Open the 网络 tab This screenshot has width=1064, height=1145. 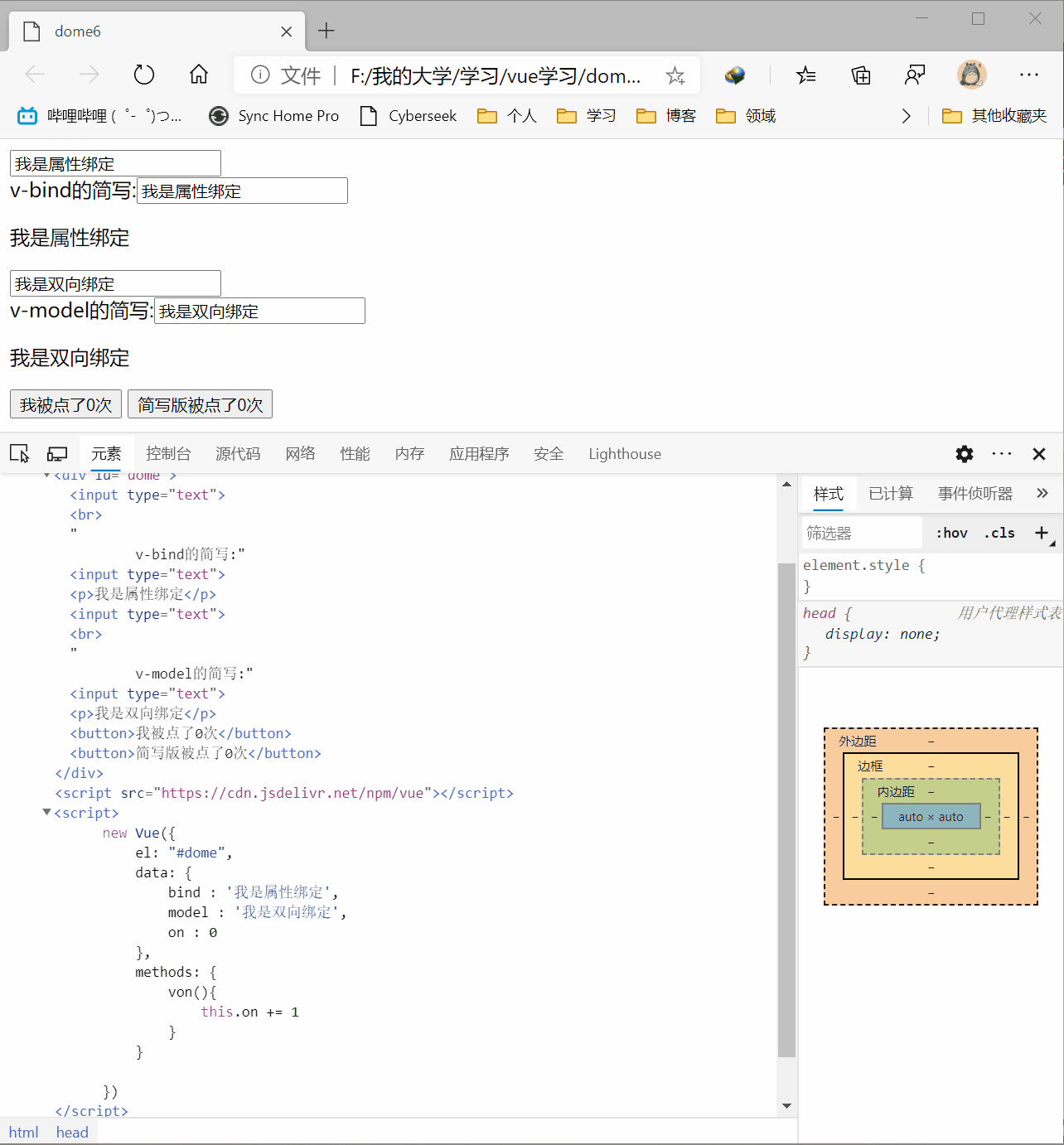pos(300,454)
